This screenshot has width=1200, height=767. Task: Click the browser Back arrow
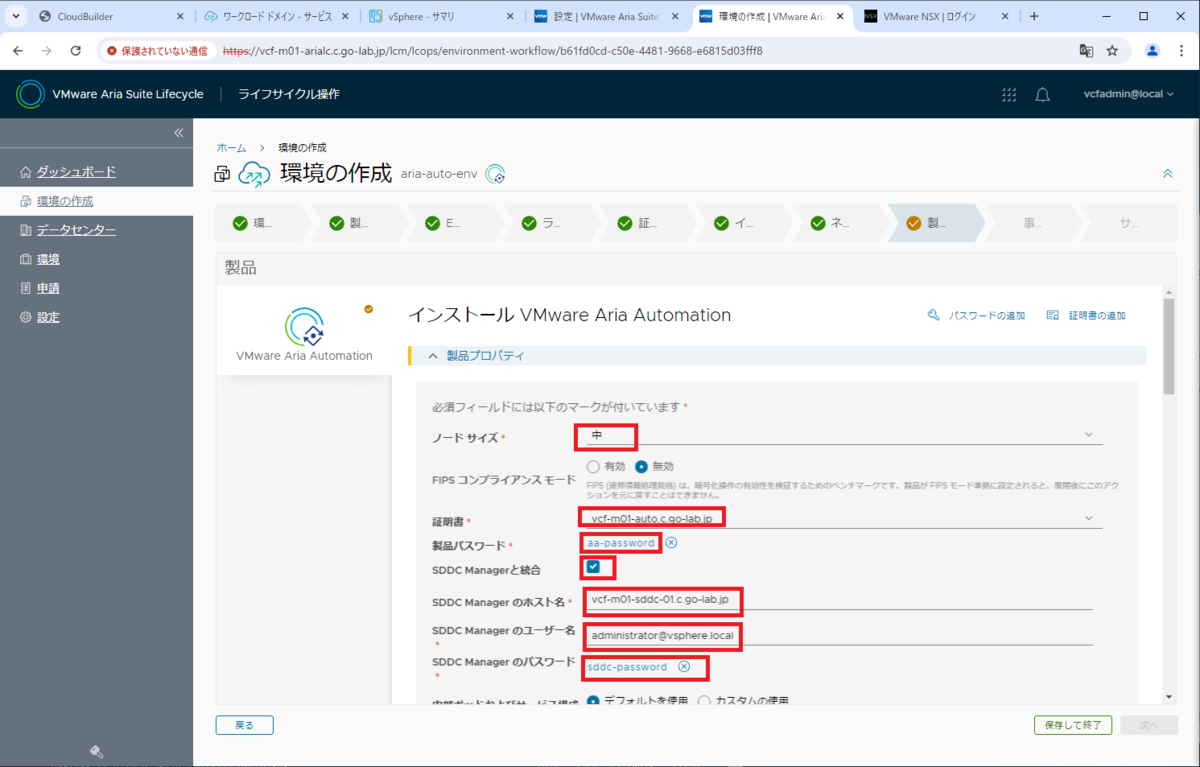click(19, 50)
